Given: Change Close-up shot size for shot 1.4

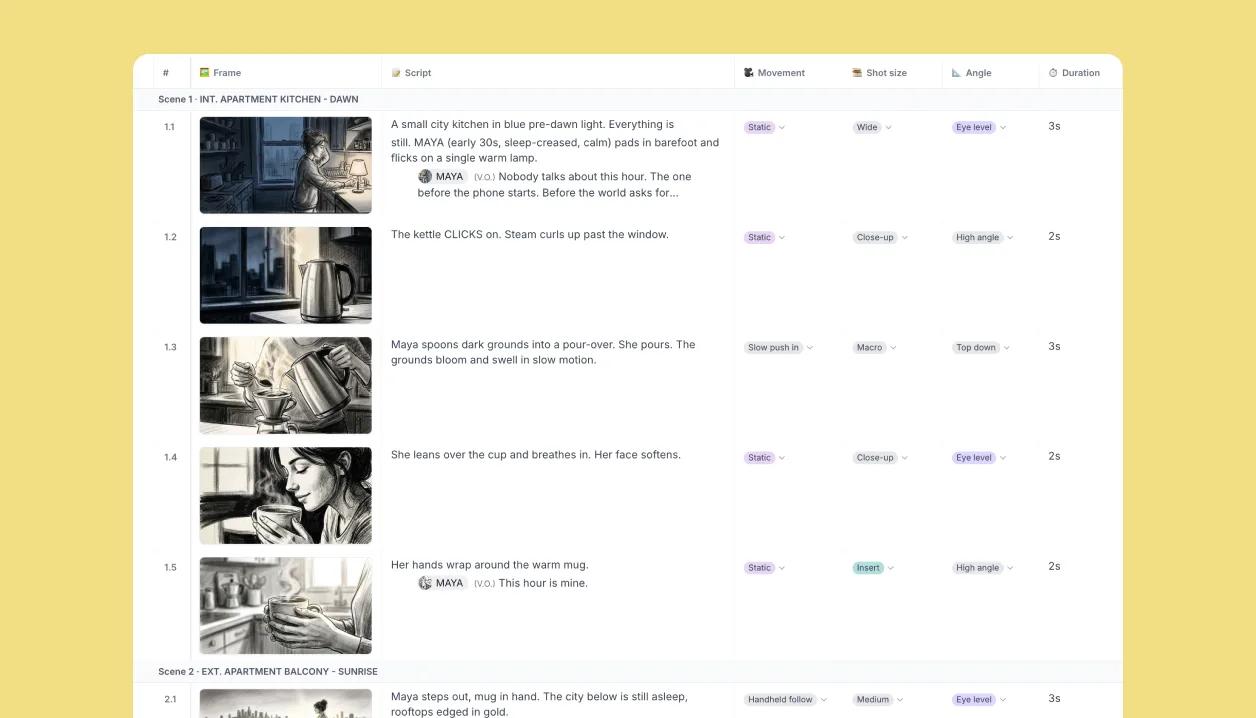Looking at the screenshot, I should tap(880, 457).
